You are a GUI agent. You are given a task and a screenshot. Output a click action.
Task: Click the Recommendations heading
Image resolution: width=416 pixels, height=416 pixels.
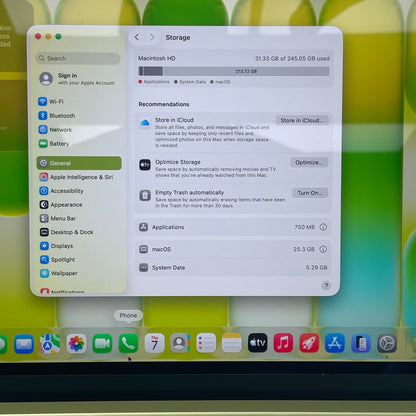click(x=164, y=104)
